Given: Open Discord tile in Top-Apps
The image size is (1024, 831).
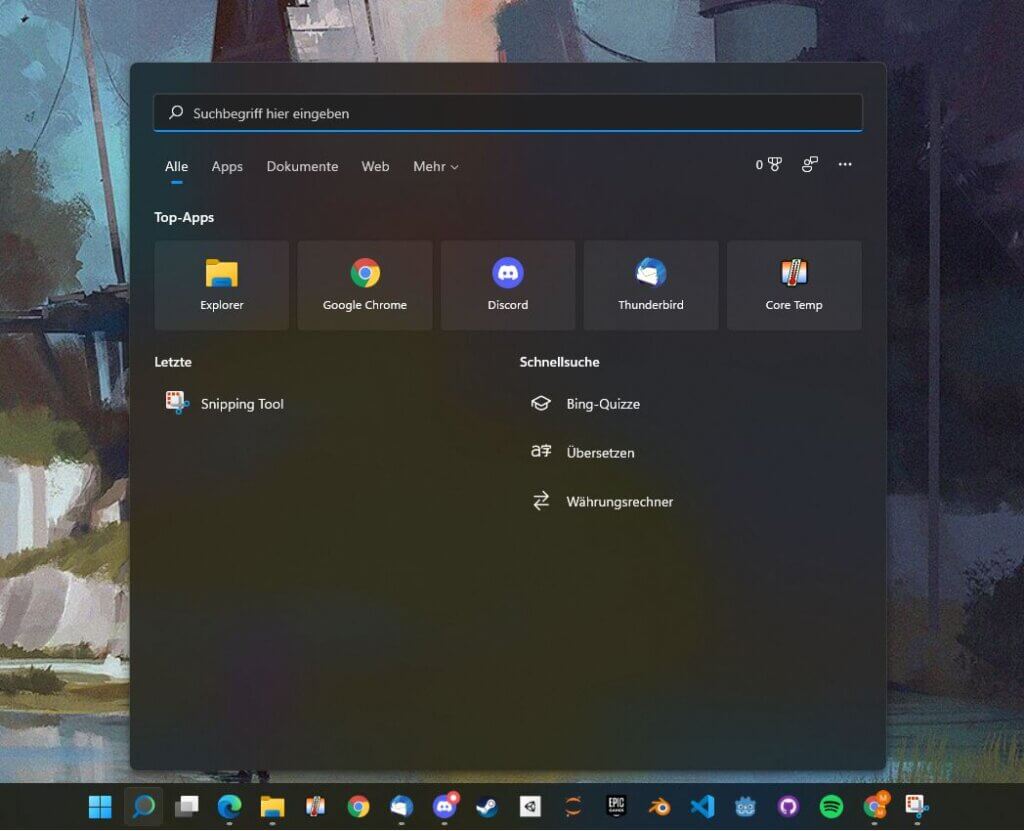Looking at the screenshot, I should coord(508,285).
